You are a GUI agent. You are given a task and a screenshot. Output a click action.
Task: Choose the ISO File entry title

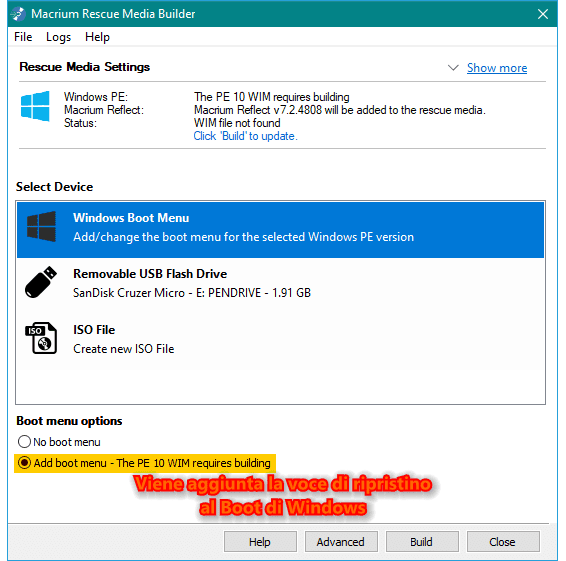pos(94,330)
